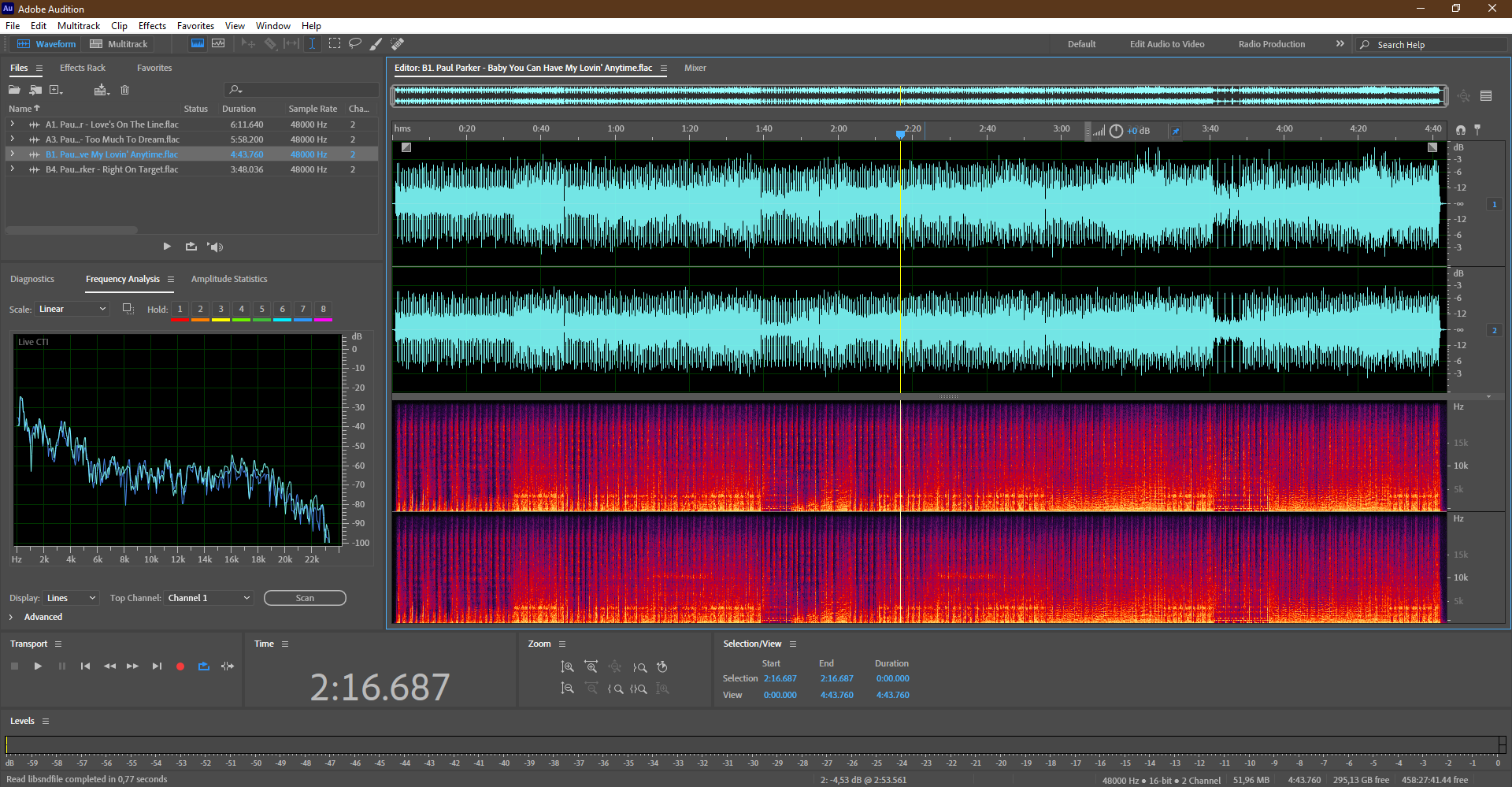This screenshot has width=1512, height=787.
Task: Click the Skip Selection transport icon
Action: 228,666
